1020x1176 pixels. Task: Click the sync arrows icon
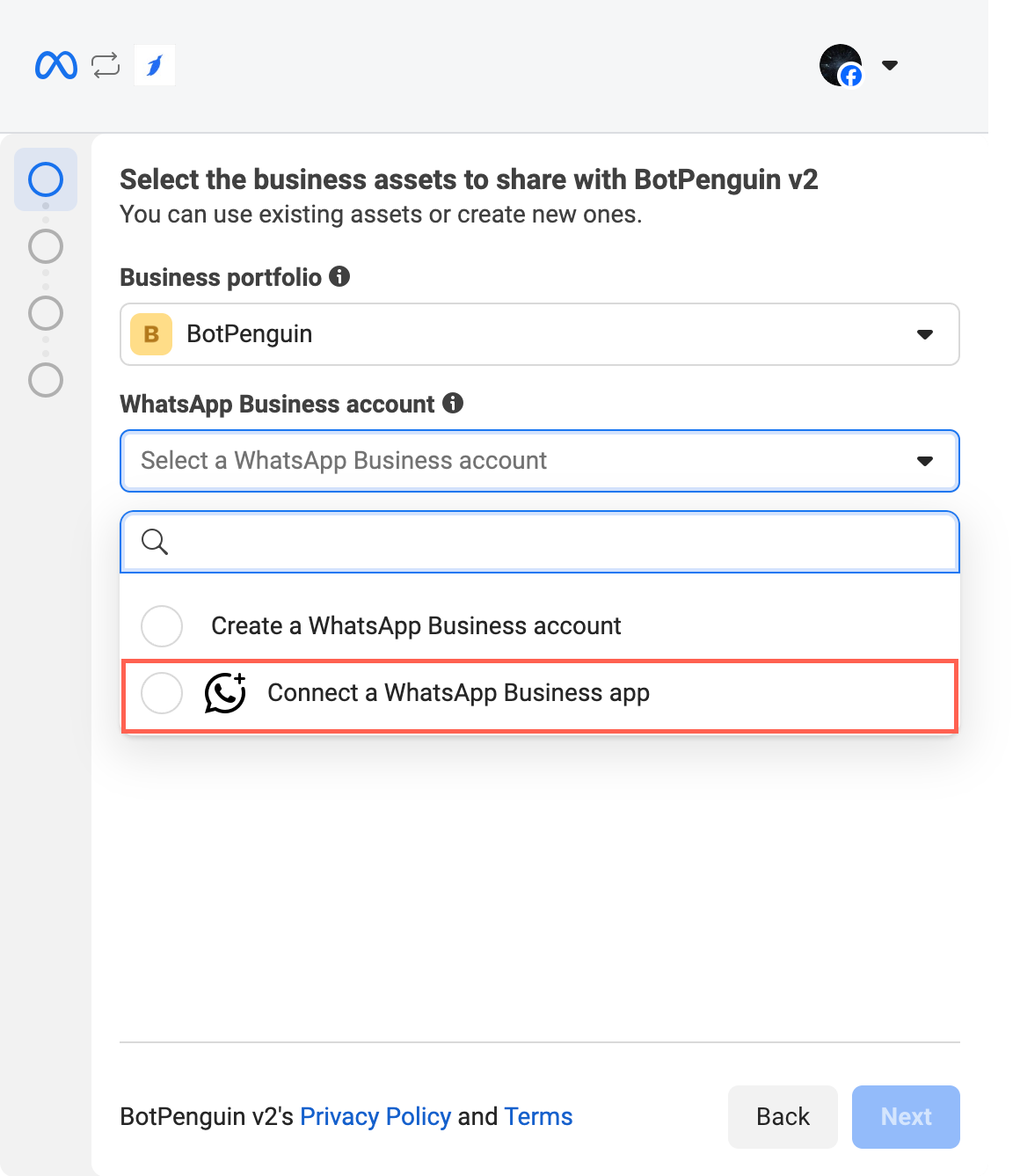(x=106, y=65)
